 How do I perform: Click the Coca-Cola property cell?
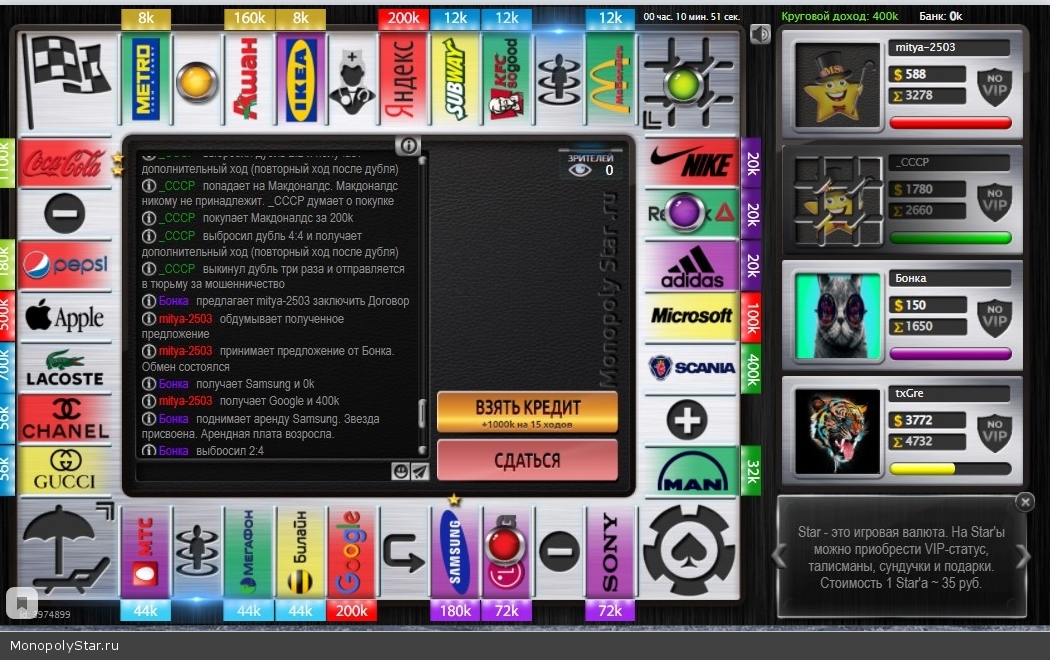click(64, 163)
